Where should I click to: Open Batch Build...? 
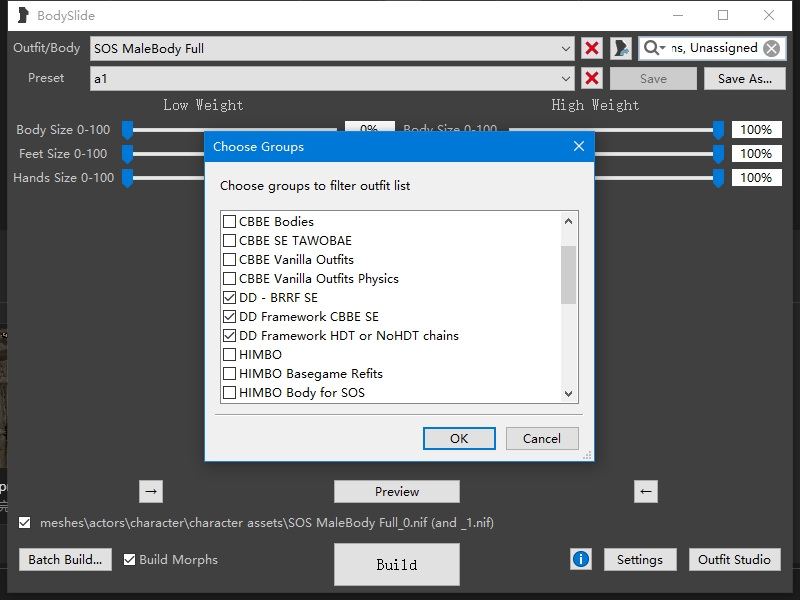(65, 560)
